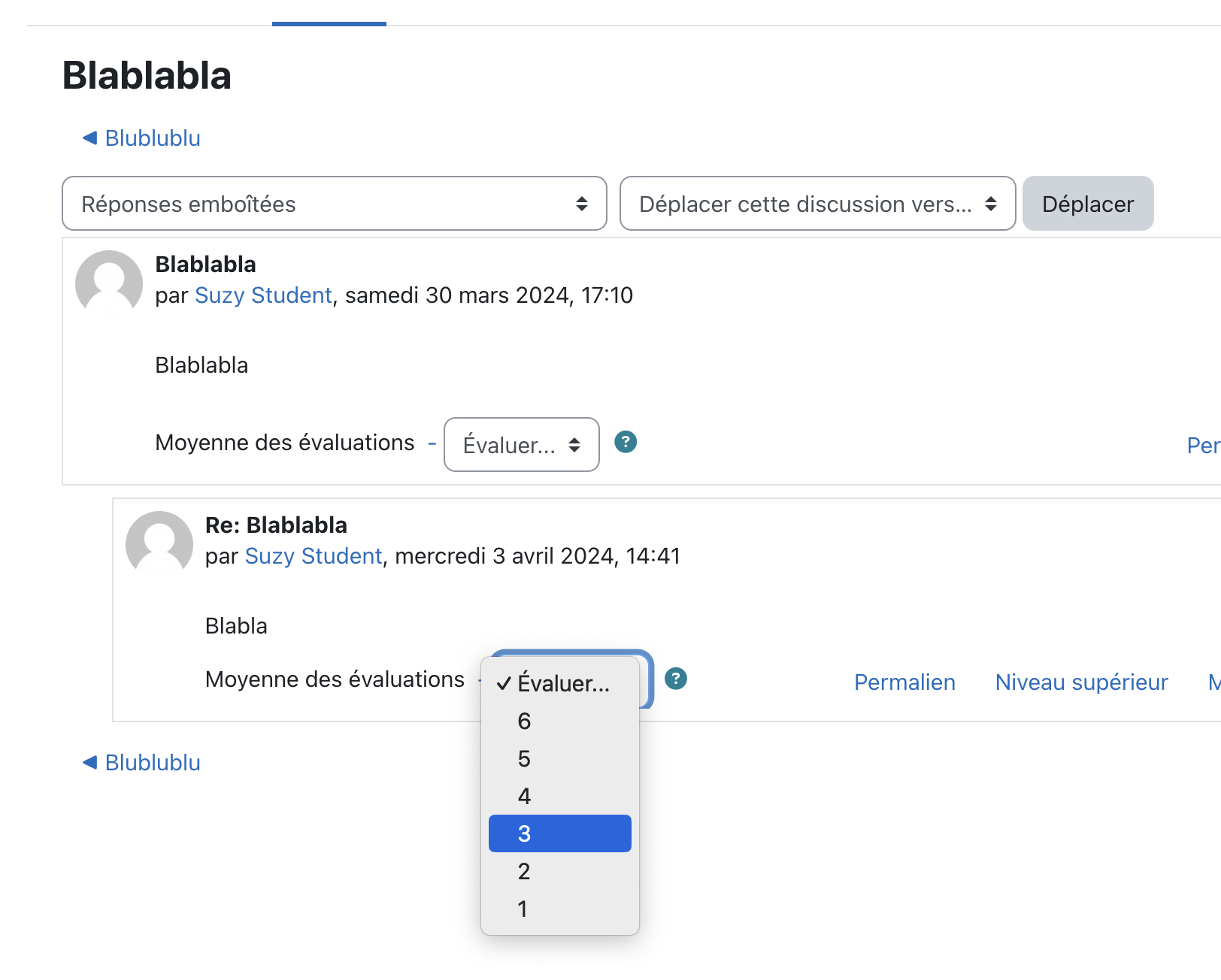
Task: Open Suzy Student's avatar on reply post
Action: tap(159, 543)
